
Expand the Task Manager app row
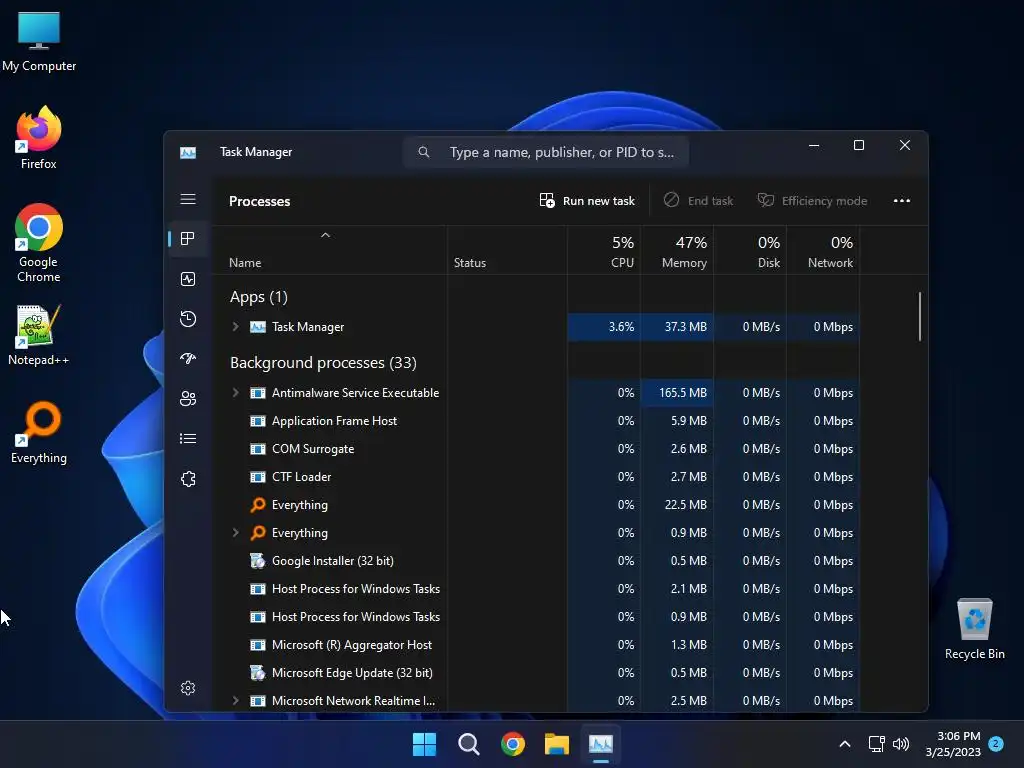(236, 327)
